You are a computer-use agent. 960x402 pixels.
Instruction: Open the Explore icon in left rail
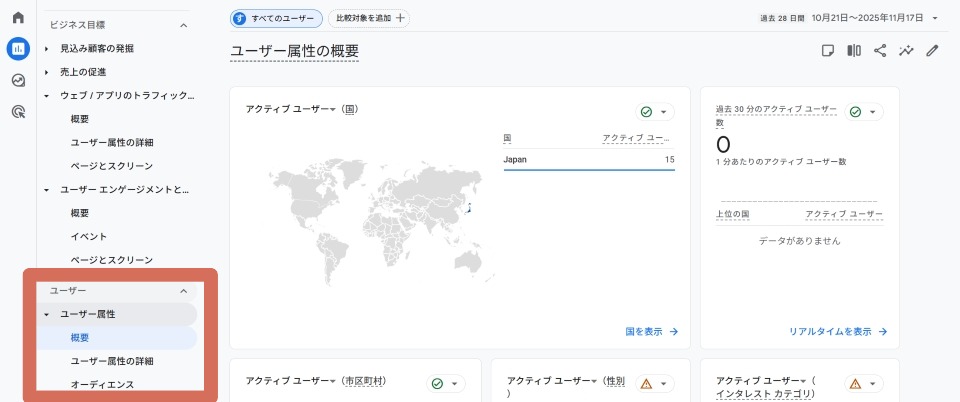click(x=18, y=80)
